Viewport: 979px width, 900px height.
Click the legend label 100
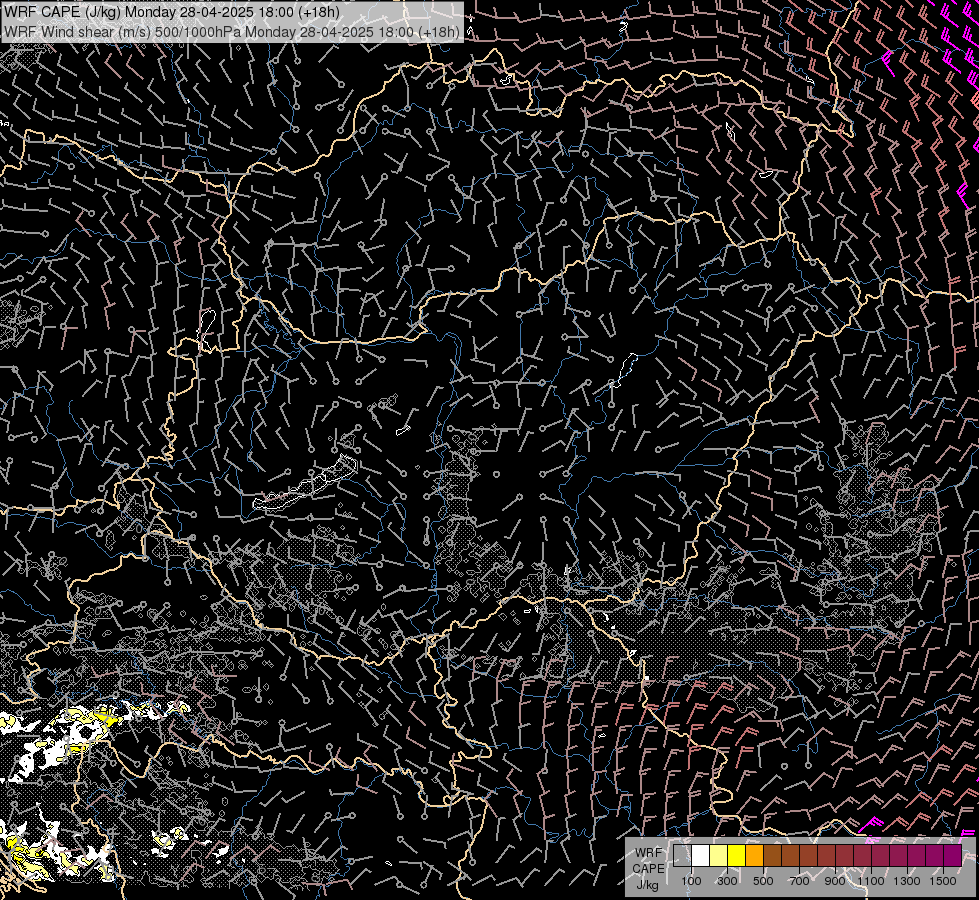(x=691, y=881)
